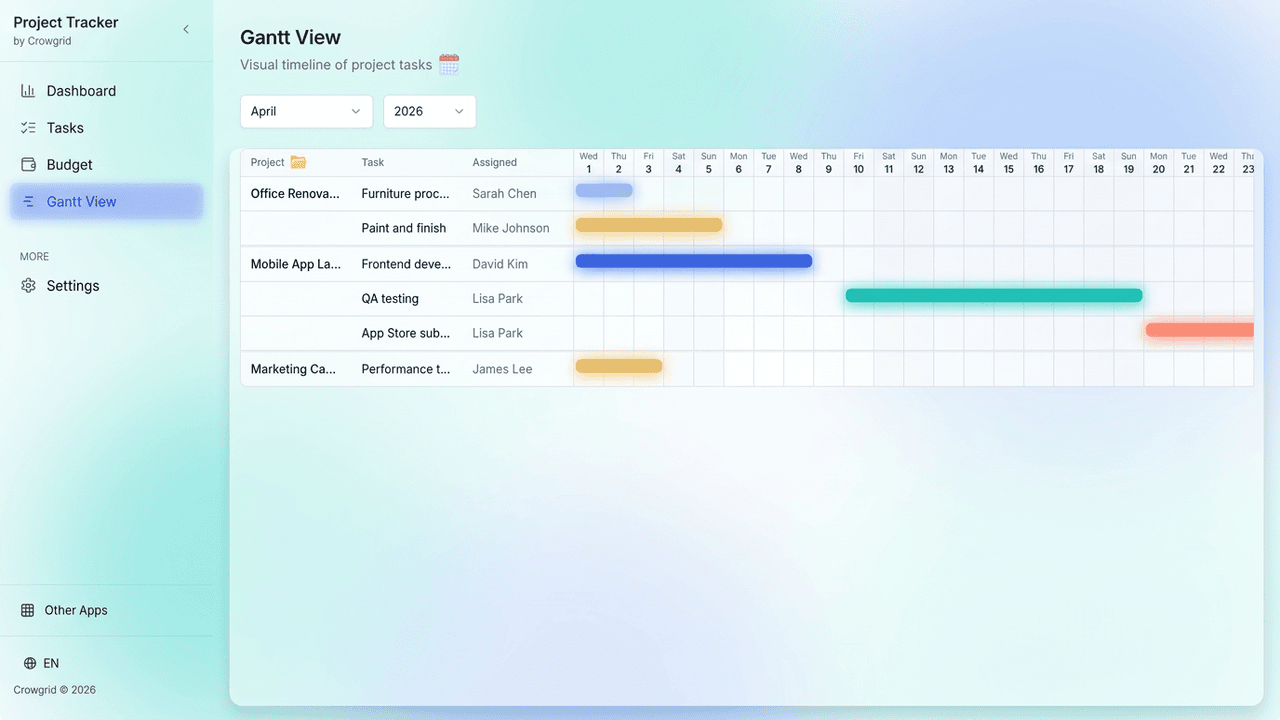Screen dimensions: 1280x720
Task: Select the Frontend development blue bar
Action: (694, 261)
